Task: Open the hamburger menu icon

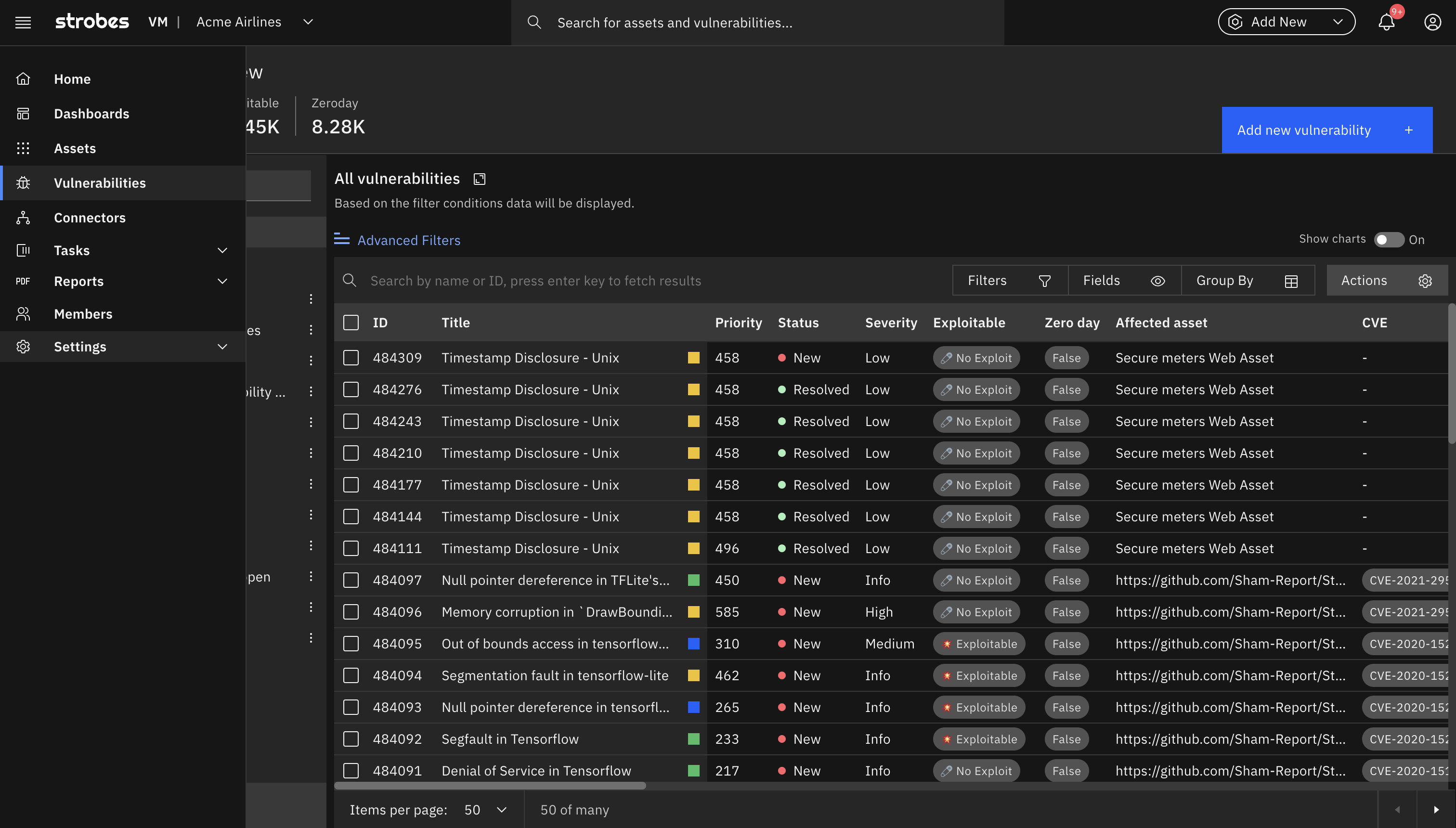Action: tap(23, 22)
